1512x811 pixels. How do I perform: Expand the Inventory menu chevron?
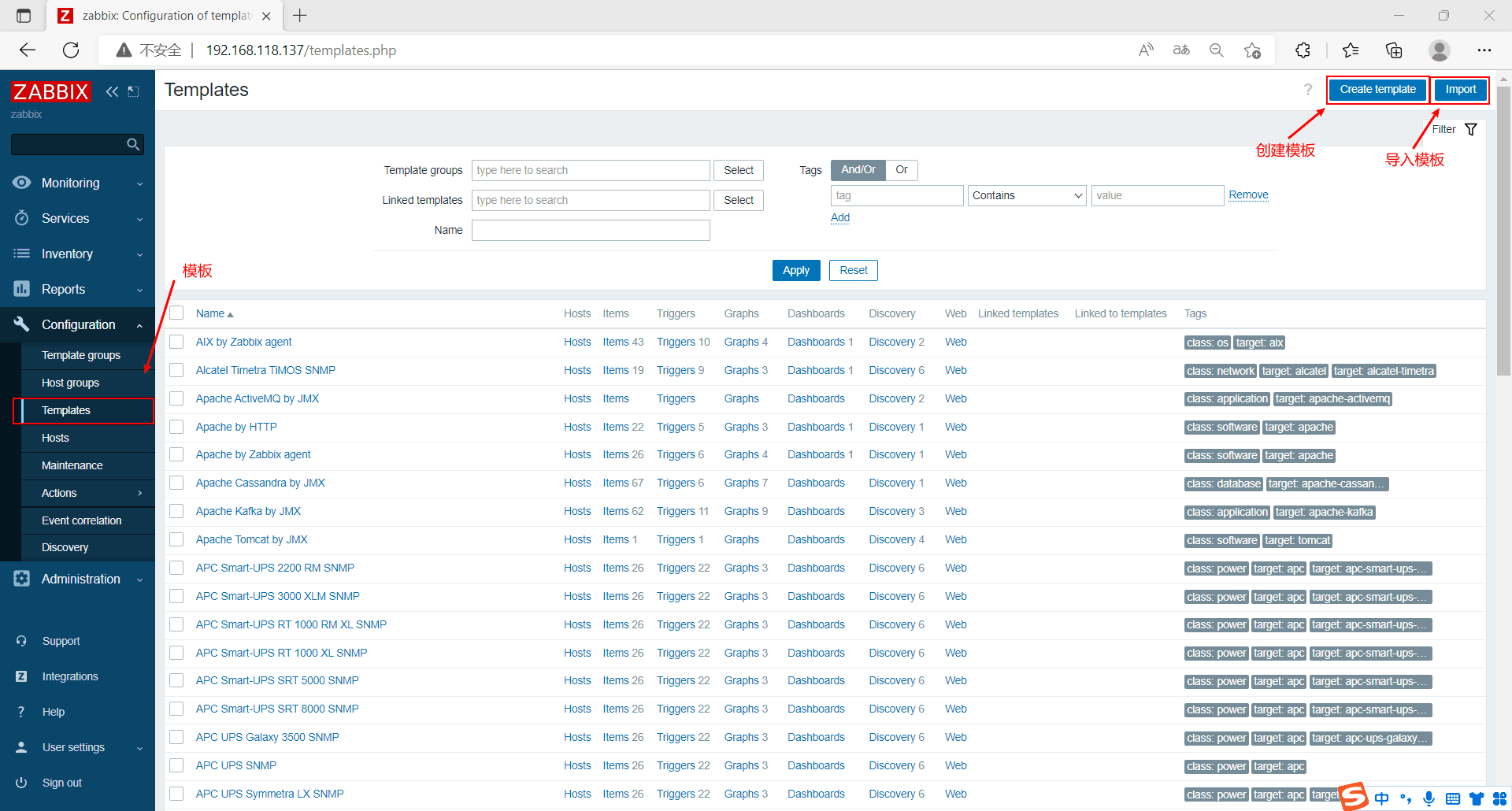point(140,254)
